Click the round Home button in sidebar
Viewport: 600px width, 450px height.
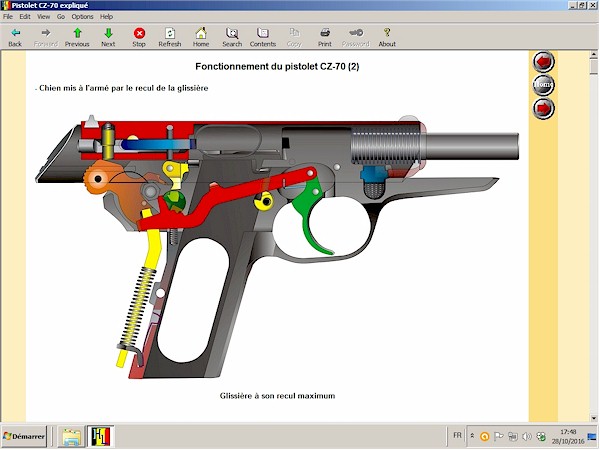[x=543, y=85]
